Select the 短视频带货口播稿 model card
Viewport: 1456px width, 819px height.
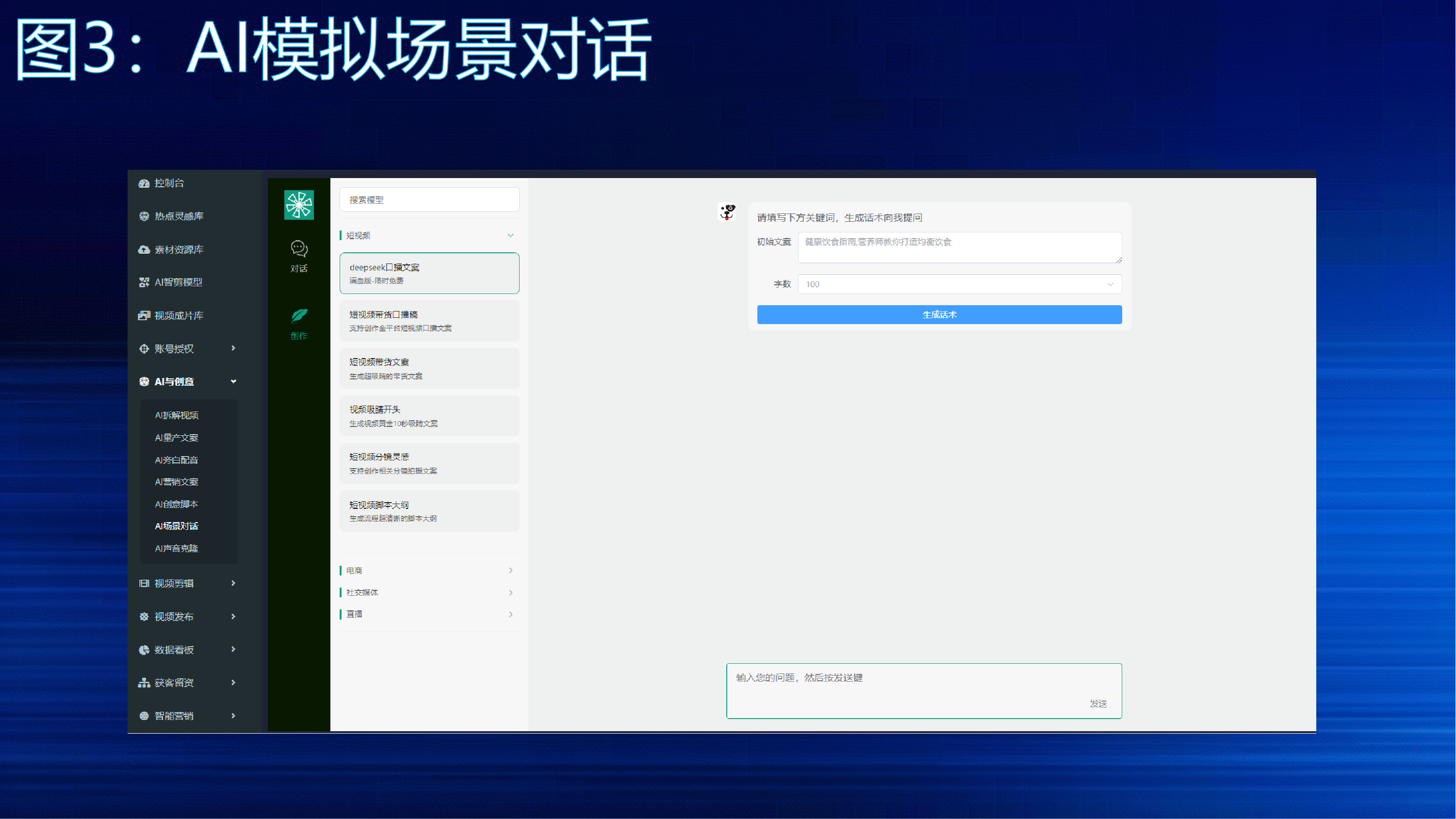[429, 321]
